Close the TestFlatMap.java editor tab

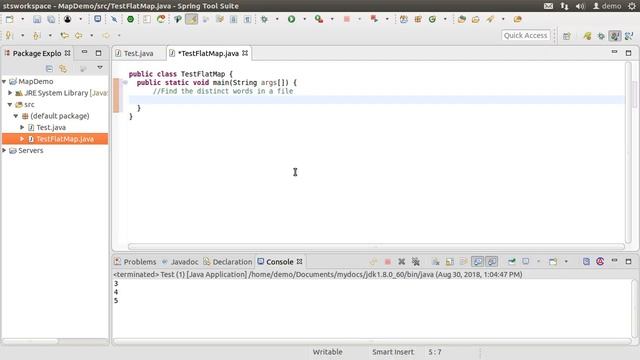click(x=245, y=53)
